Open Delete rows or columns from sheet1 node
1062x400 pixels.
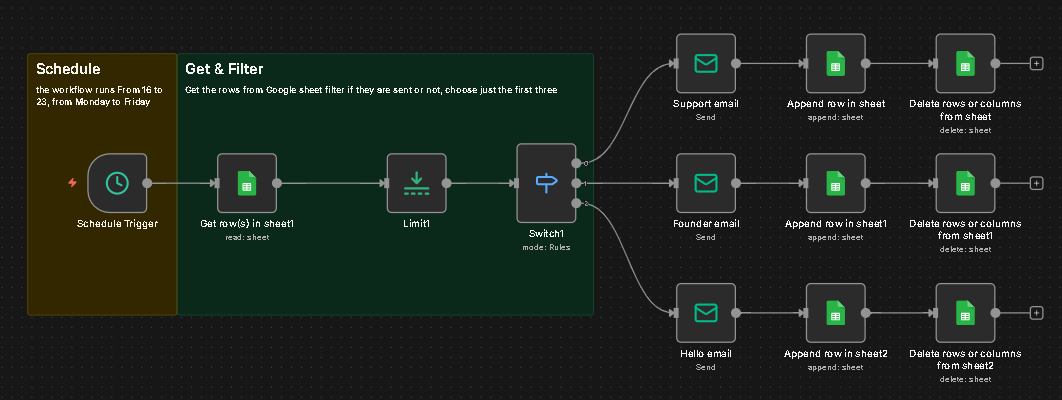965,183
